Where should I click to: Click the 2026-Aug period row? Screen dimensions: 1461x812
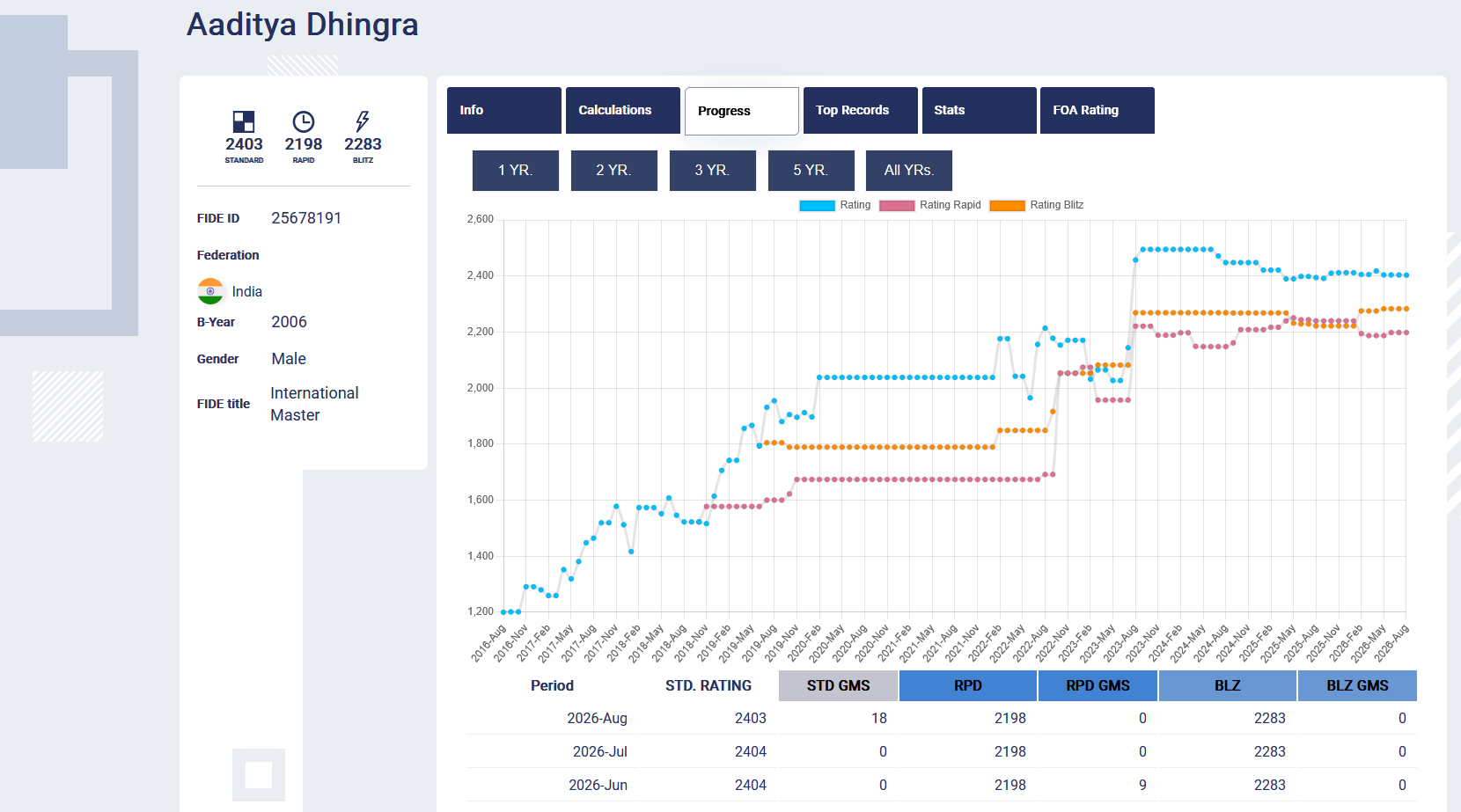click(x=942, y=718)
